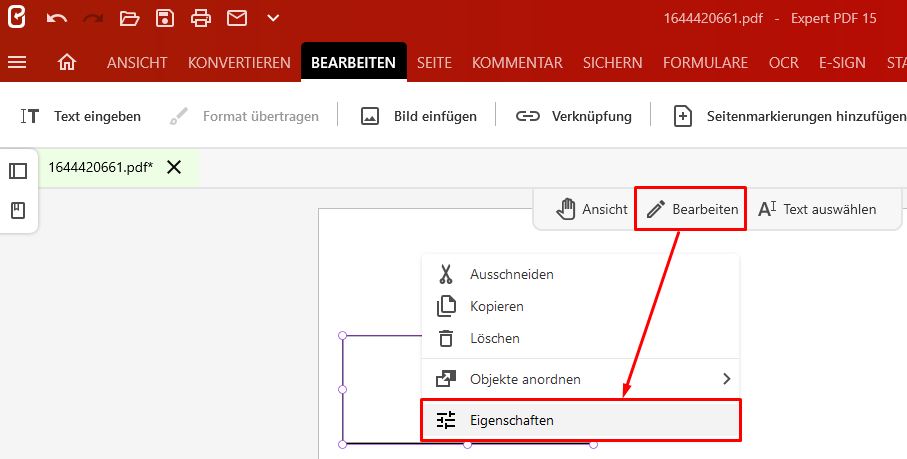Open the KOMMENTAR tab
The height and width of the screenshot is (459, 907).
(517, 62)
